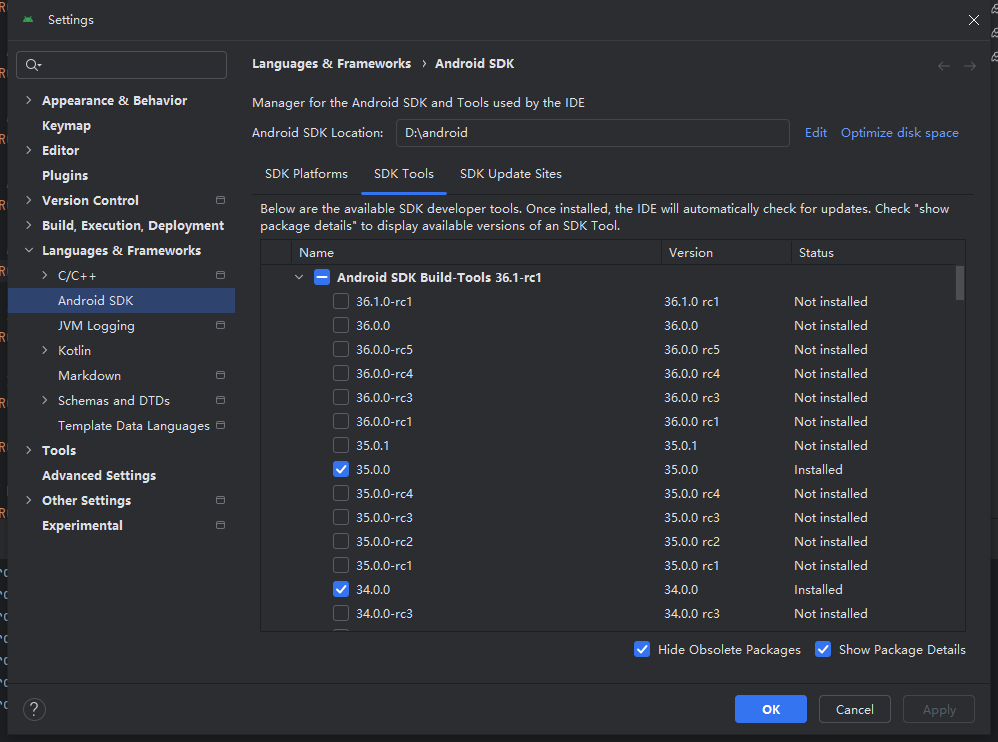Click the search magnifier icon
Viewport: 998px width, 742px height.
point(33,65)
